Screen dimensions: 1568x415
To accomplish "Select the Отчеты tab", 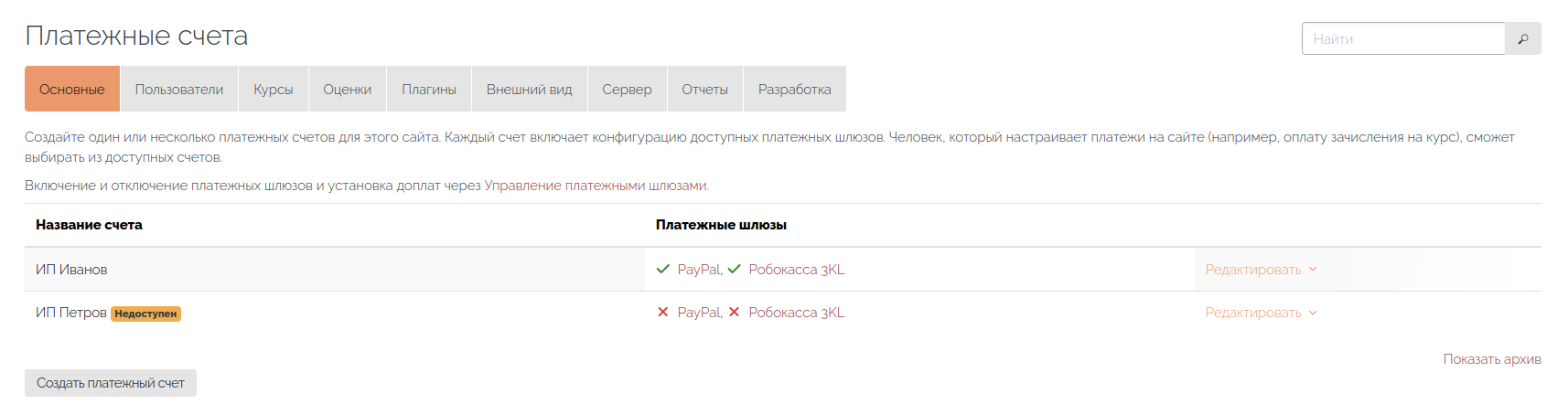I will coord(704,90).
